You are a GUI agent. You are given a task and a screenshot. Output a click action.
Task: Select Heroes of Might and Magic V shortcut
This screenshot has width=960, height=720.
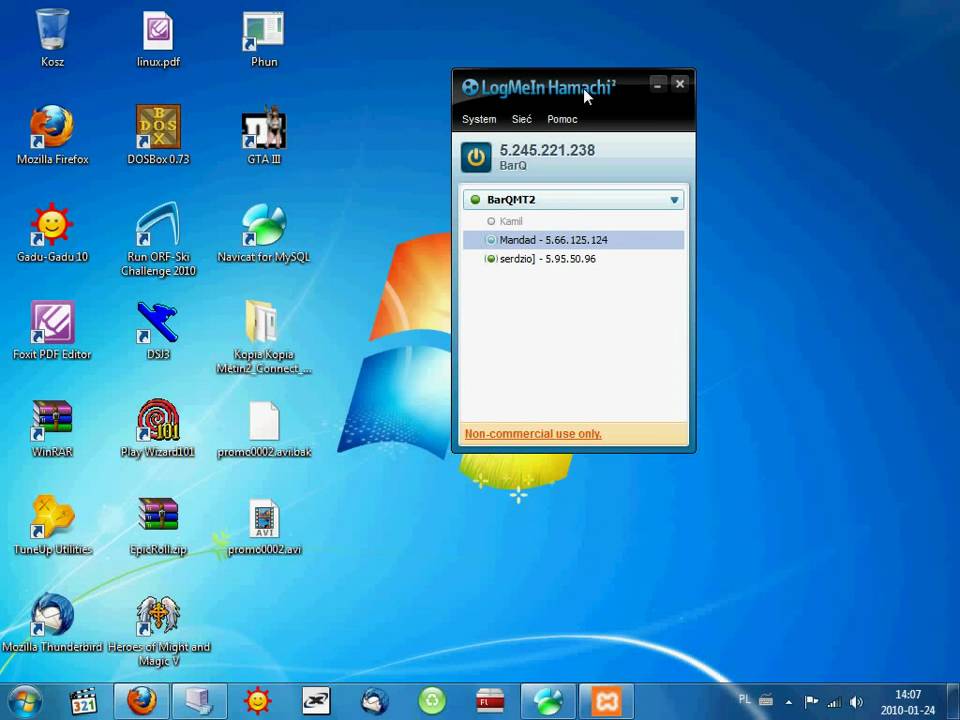tap(158, 630)
